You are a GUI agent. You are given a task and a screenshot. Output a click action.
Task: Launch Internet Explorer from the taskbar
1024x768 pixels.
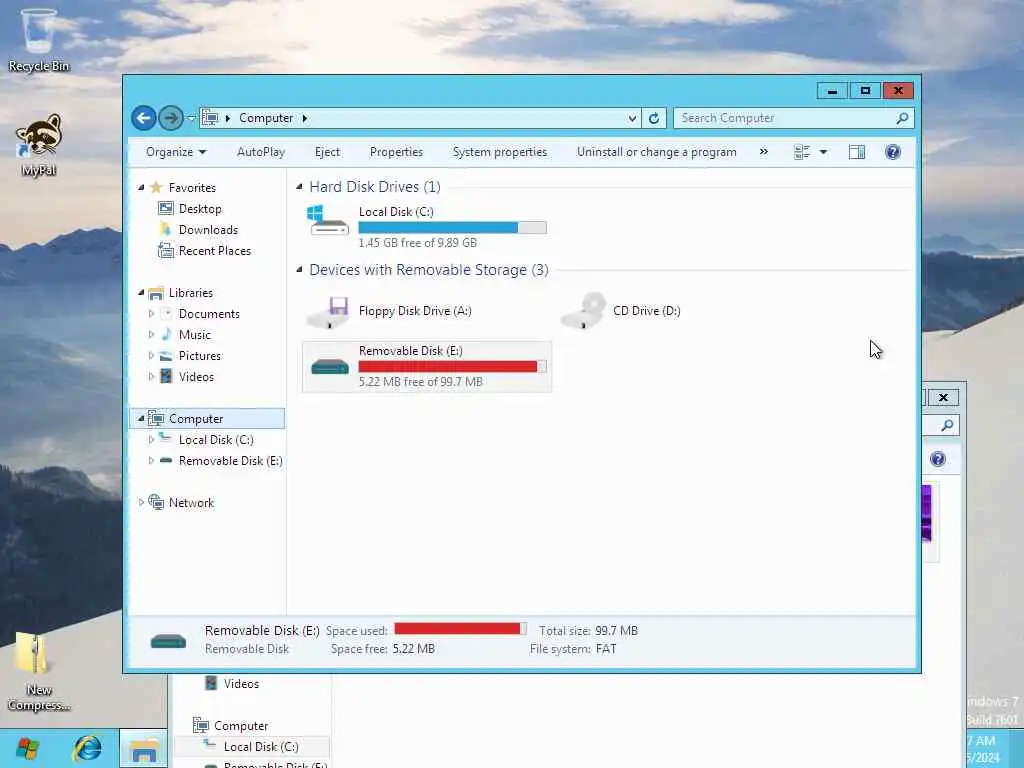point(87,748)
